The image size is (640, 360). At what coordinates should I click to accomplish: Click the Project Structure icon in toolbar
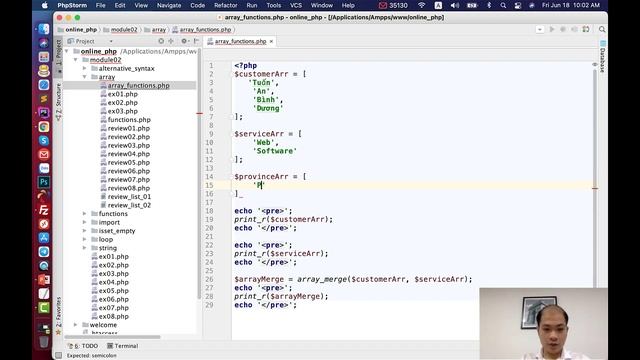coord(586,29)
